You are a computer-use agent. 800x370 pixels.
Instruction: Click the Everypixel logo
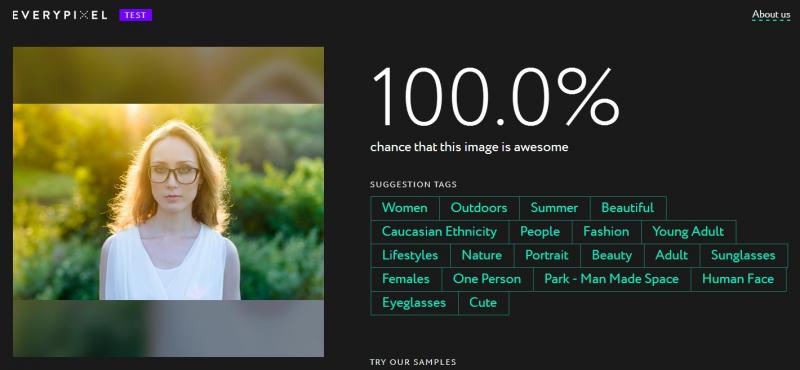click(x=60, y=15)
